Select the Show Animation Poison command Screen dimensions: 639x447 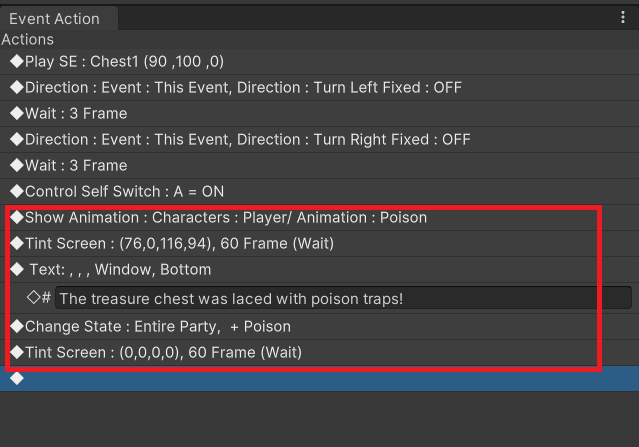[225, 218]
